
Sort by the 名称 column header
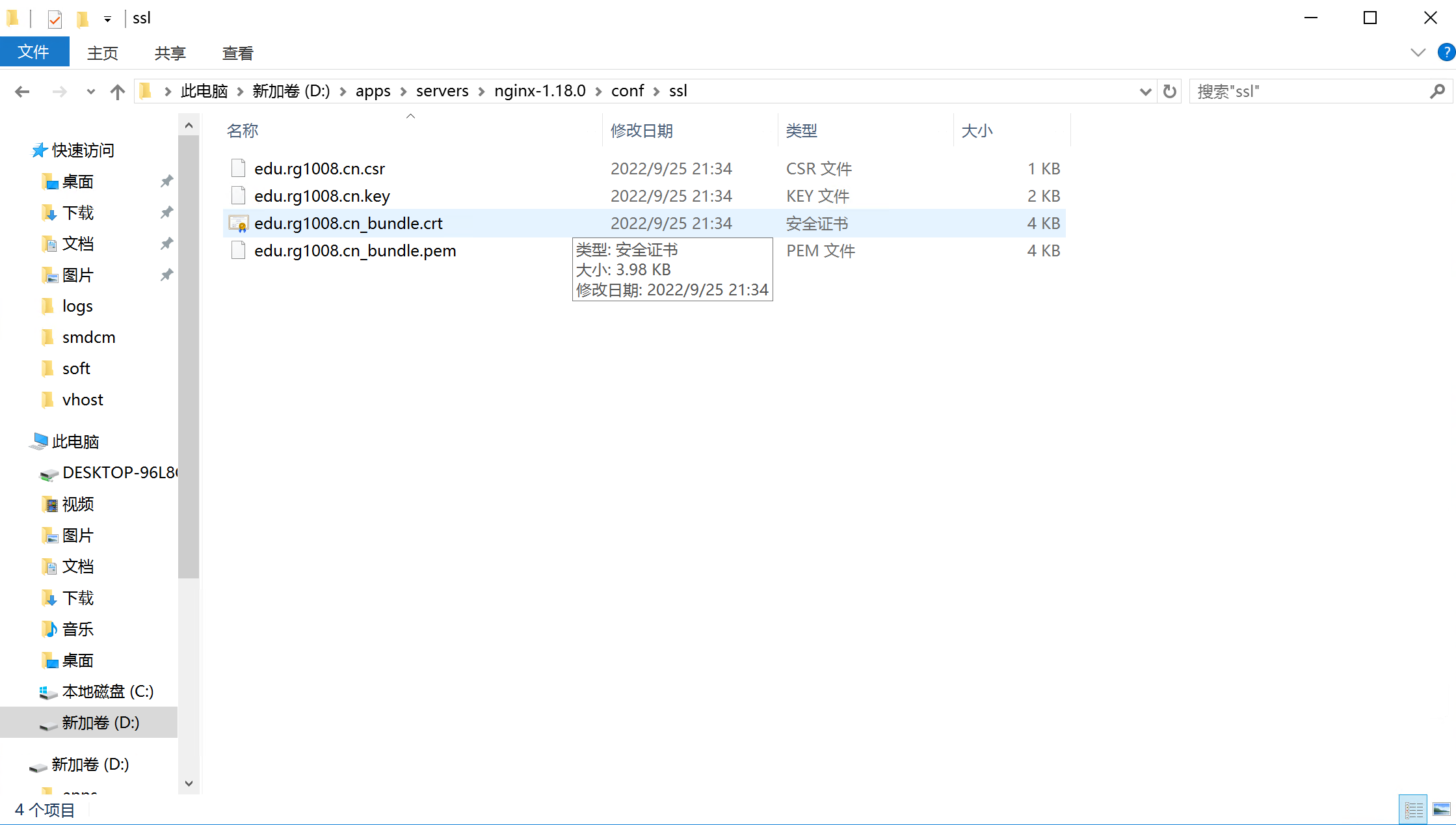coord(412,131)
